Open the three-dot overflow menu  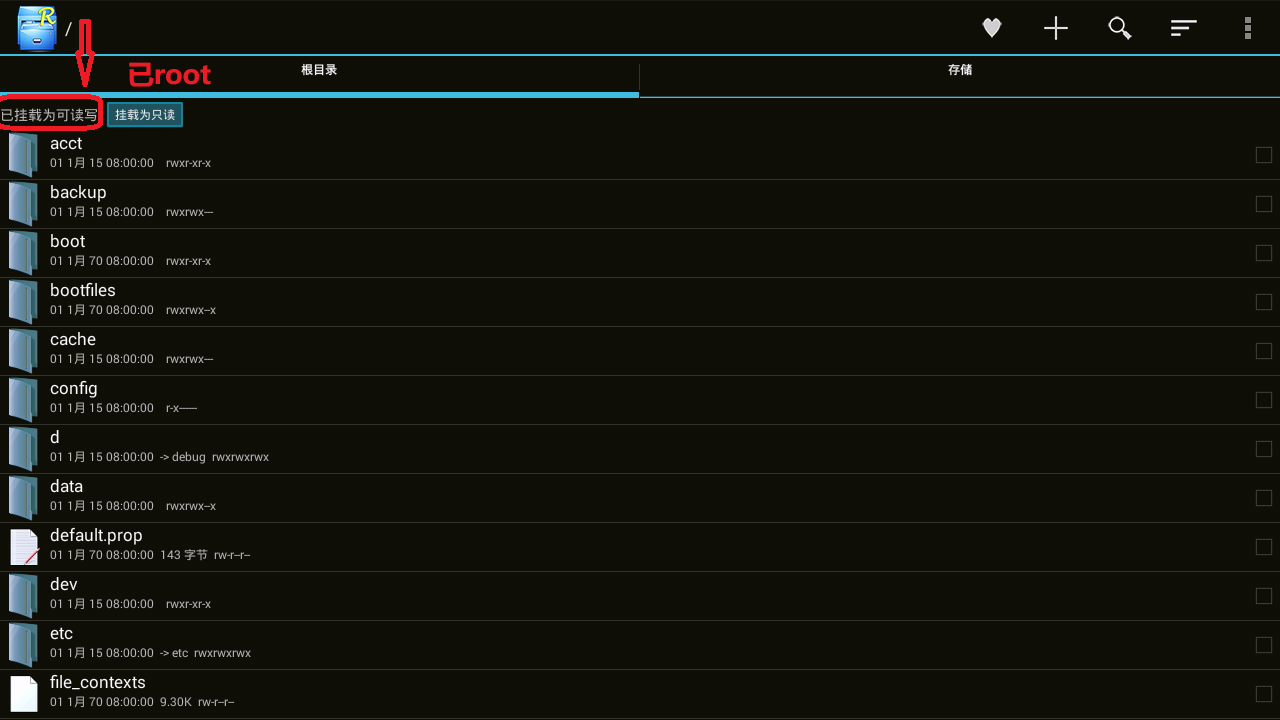[x=1248, y=28]
